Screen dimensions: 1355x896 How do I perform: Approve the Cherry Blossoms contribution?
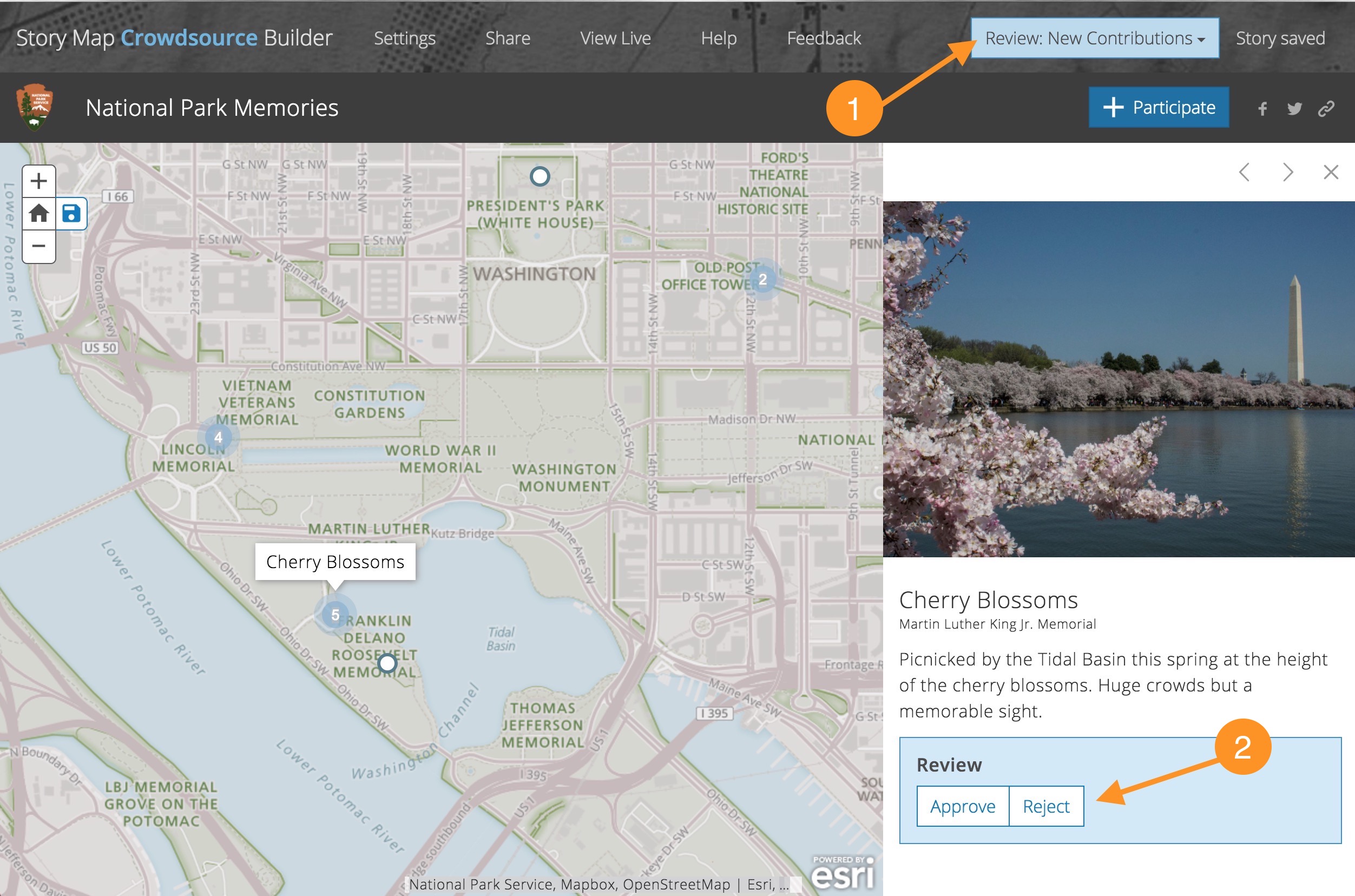coord(962,806)
